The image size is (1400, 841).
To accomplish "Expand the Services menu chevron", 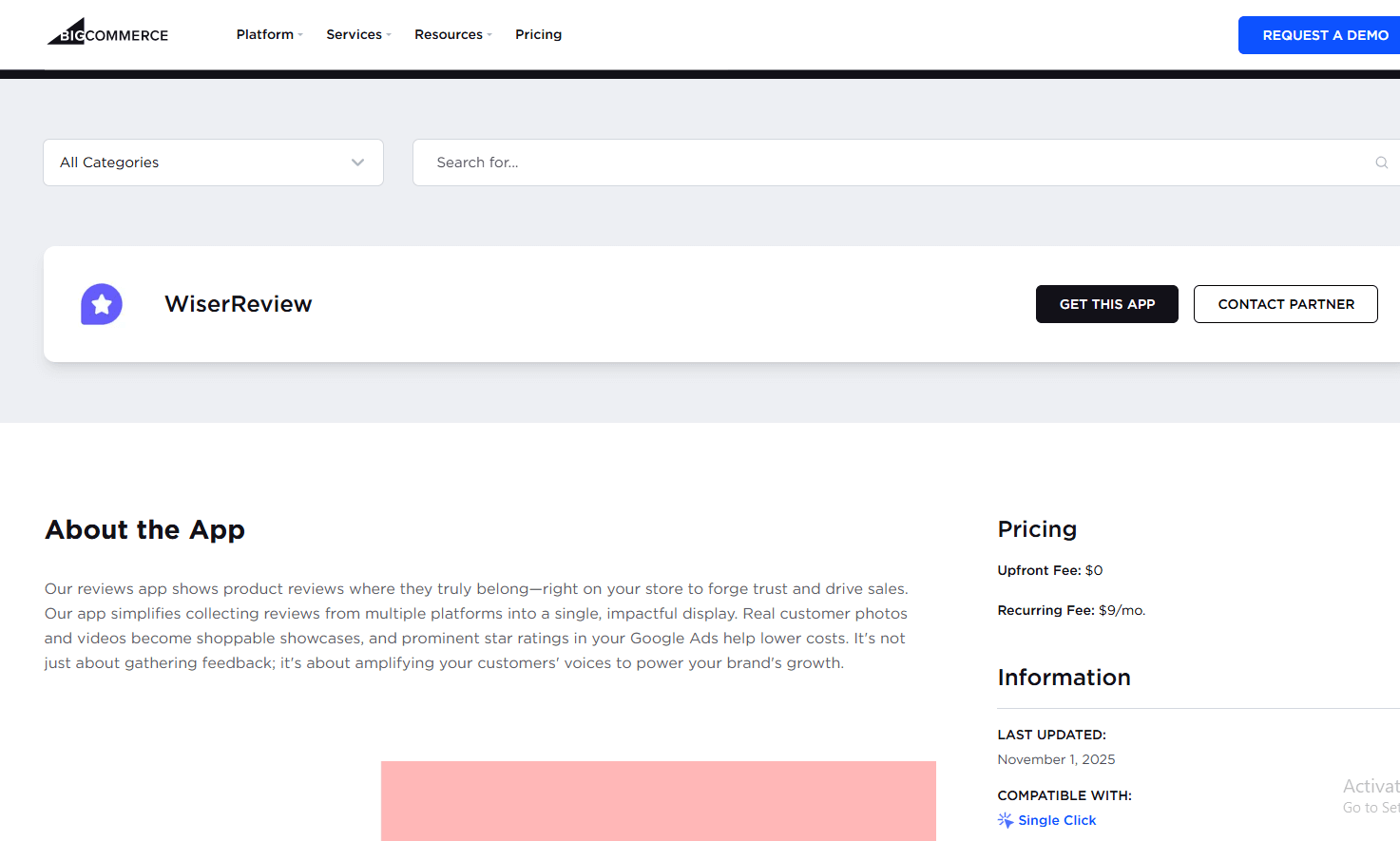I will (388, 35).
